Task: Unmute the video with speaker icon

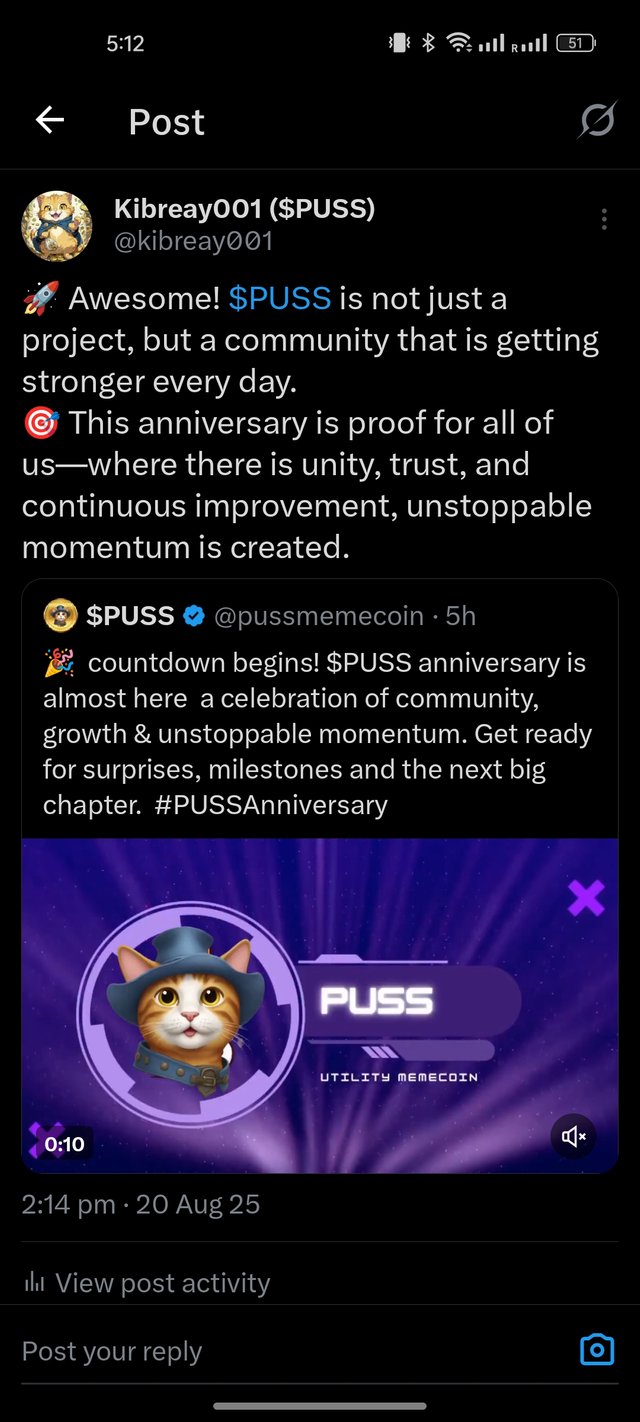Action: coord(574,1137)
